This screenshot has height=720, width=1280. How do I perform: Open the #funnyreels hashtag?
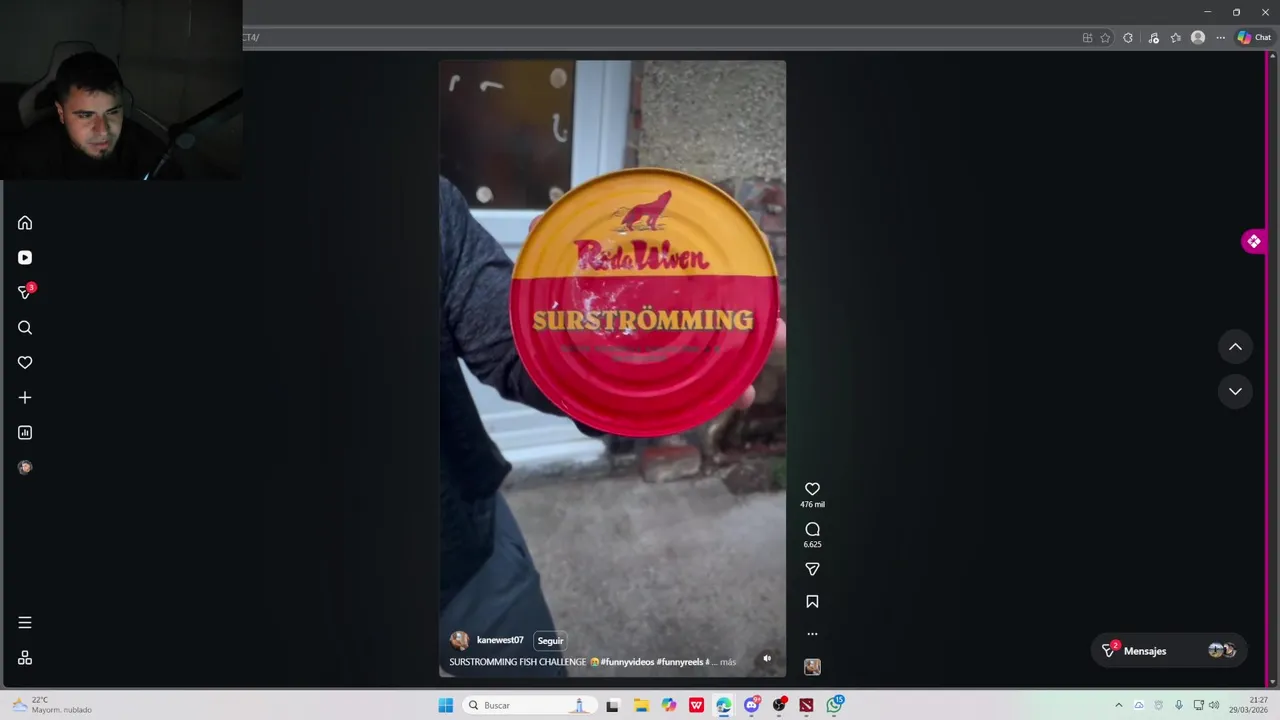(680, 662)
